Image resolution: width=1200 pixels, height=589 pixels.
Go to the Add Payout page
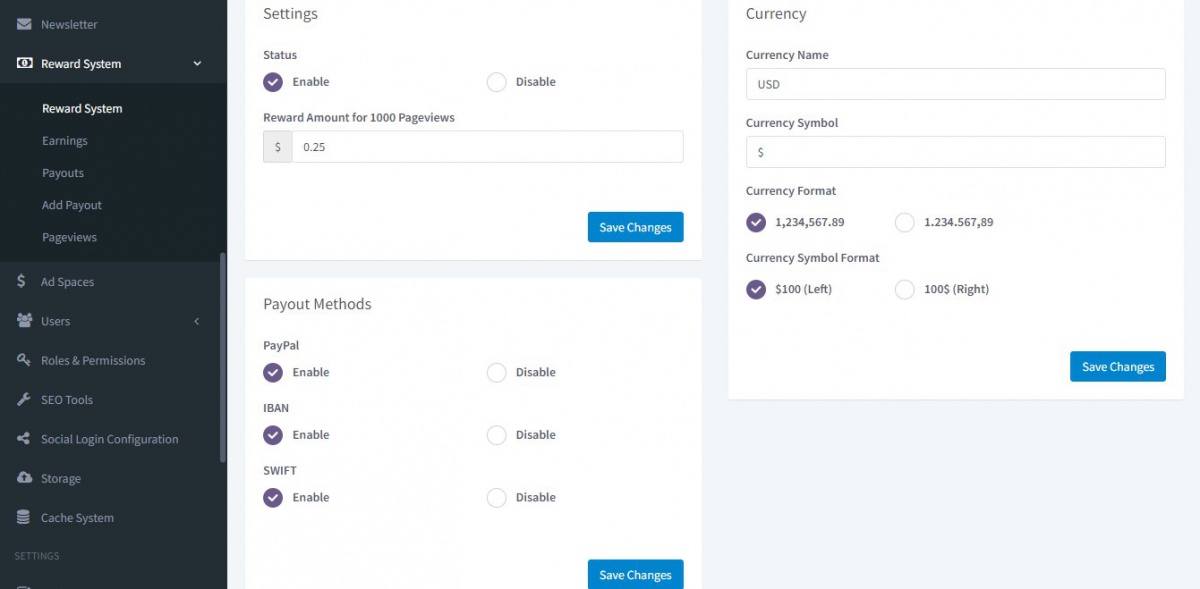point(72,205)
